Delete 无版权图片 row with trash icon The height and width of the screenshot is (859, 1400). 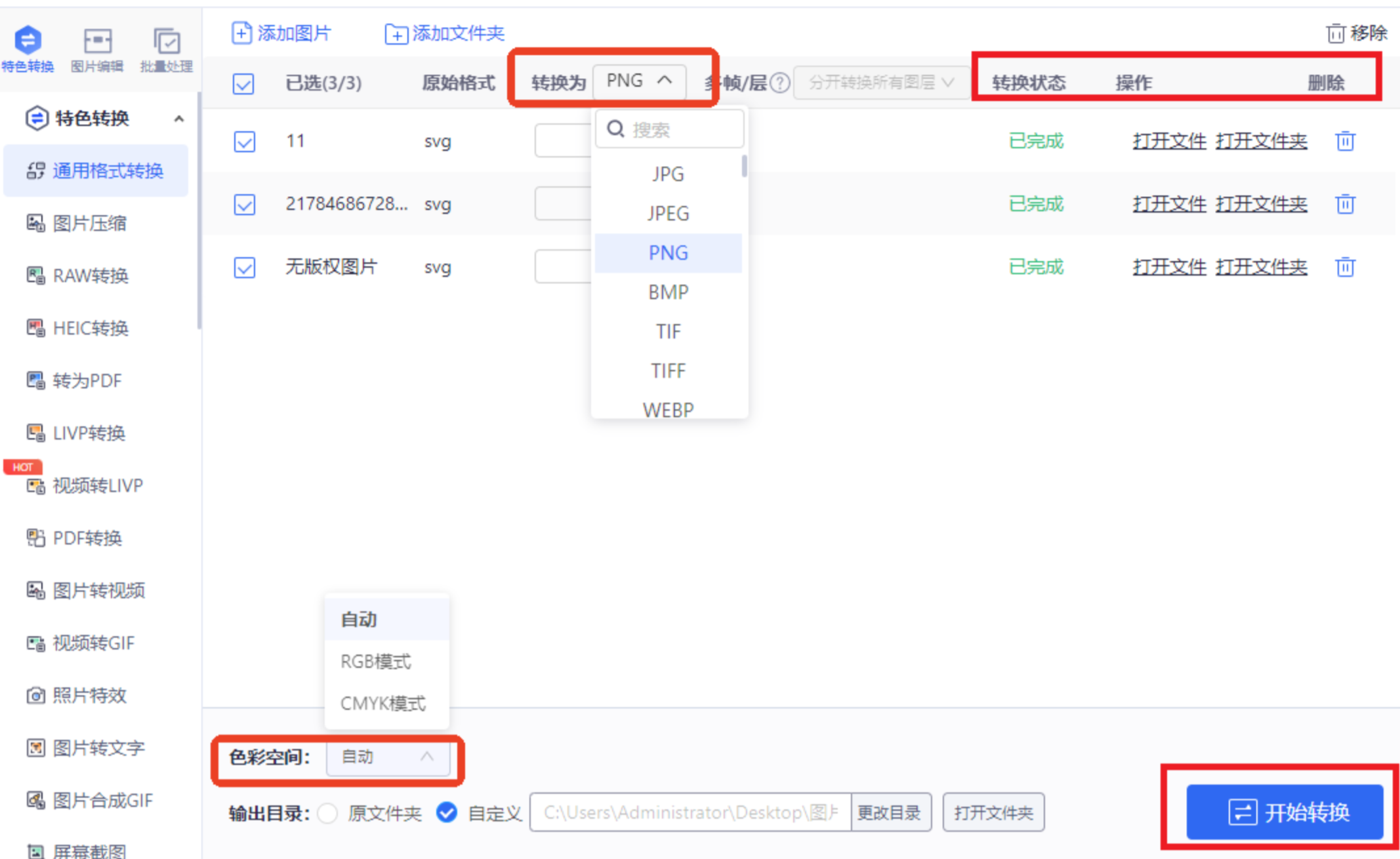(x=1345, y=267)
